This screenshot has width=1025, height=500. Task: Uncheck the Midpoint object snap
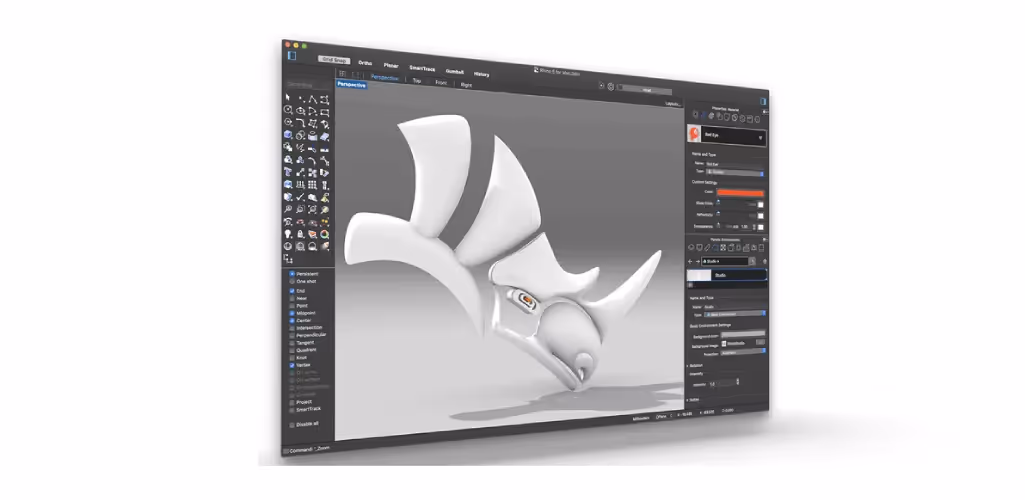tap(292, 313)
